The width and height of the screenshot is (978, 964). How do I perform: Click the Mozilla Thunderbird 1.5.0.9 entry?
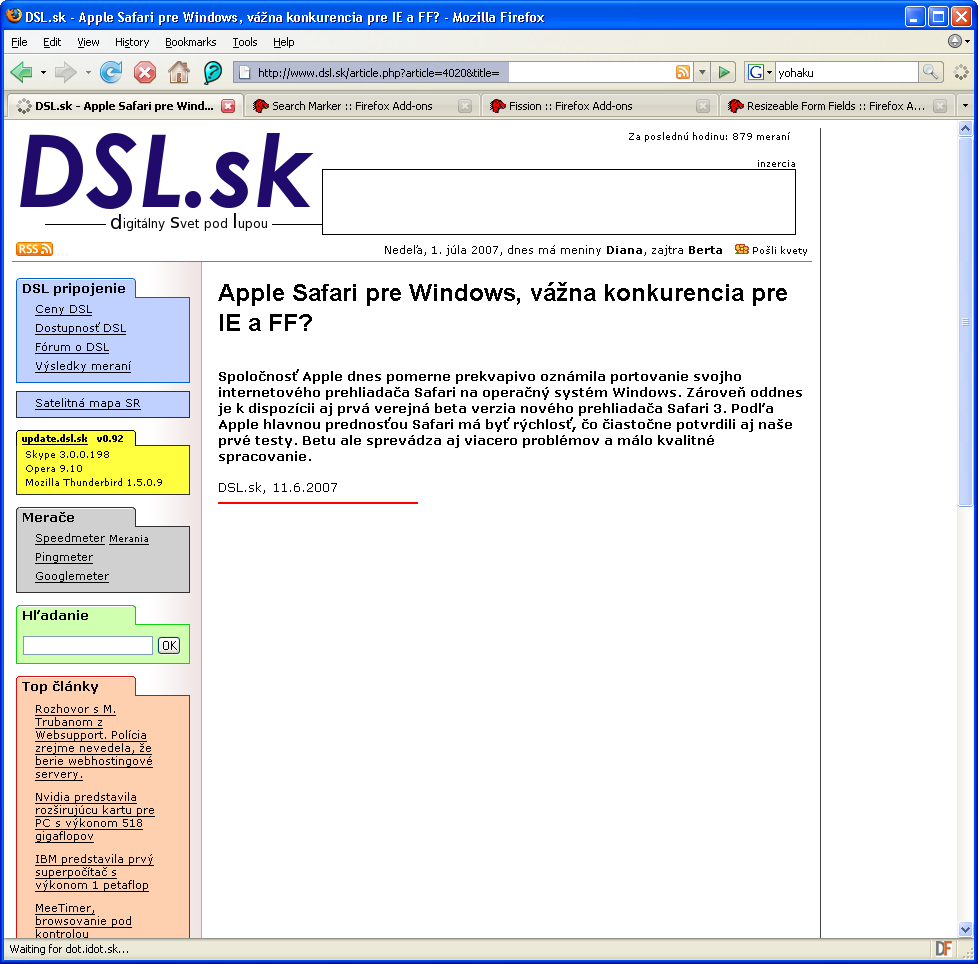94,483
